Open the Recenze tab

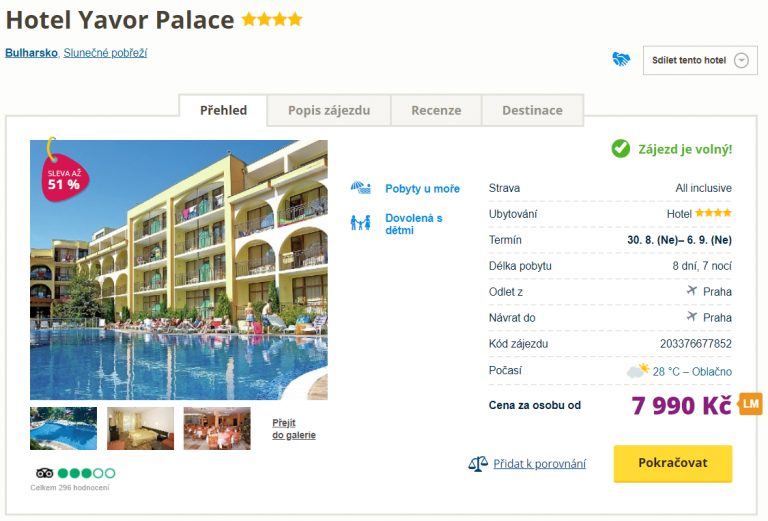(x=436, y=111)
